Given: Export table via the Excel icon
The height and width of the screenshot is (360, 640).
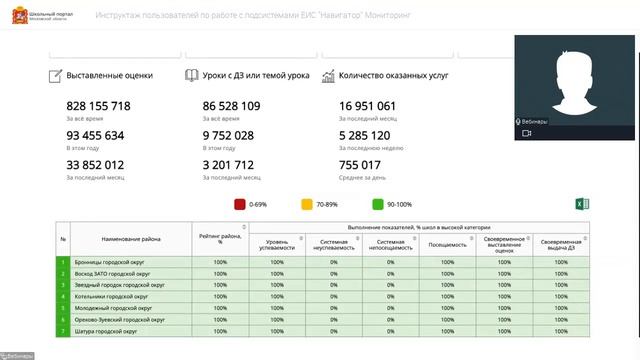Looking at the screenshot, I should [x=582, y=204].
